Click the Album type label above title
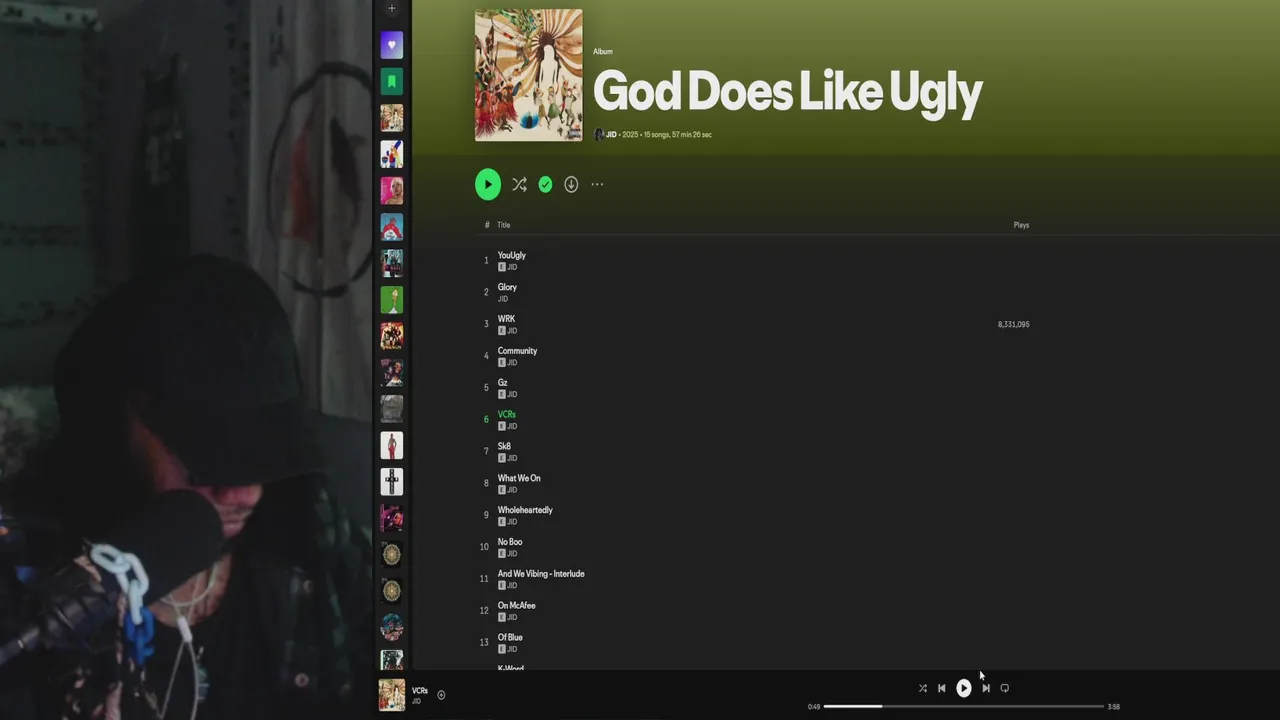This screenshot has height=720, width=1280. coord(602,51)
